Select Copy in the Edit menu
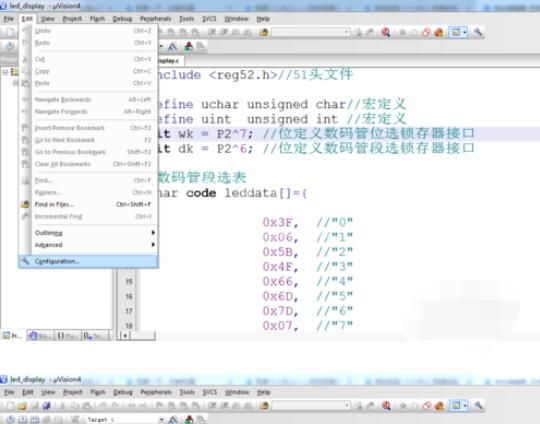 point(88,71)
